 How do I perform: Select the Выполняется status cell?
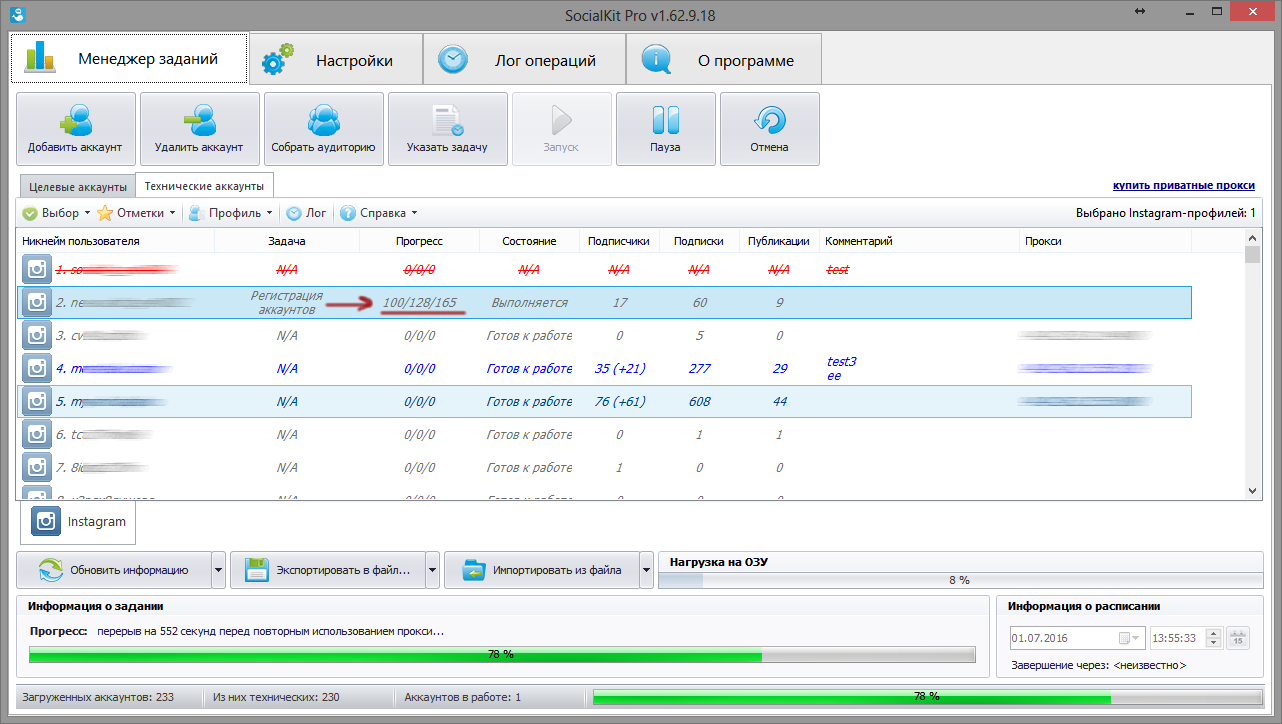[529, 302]
